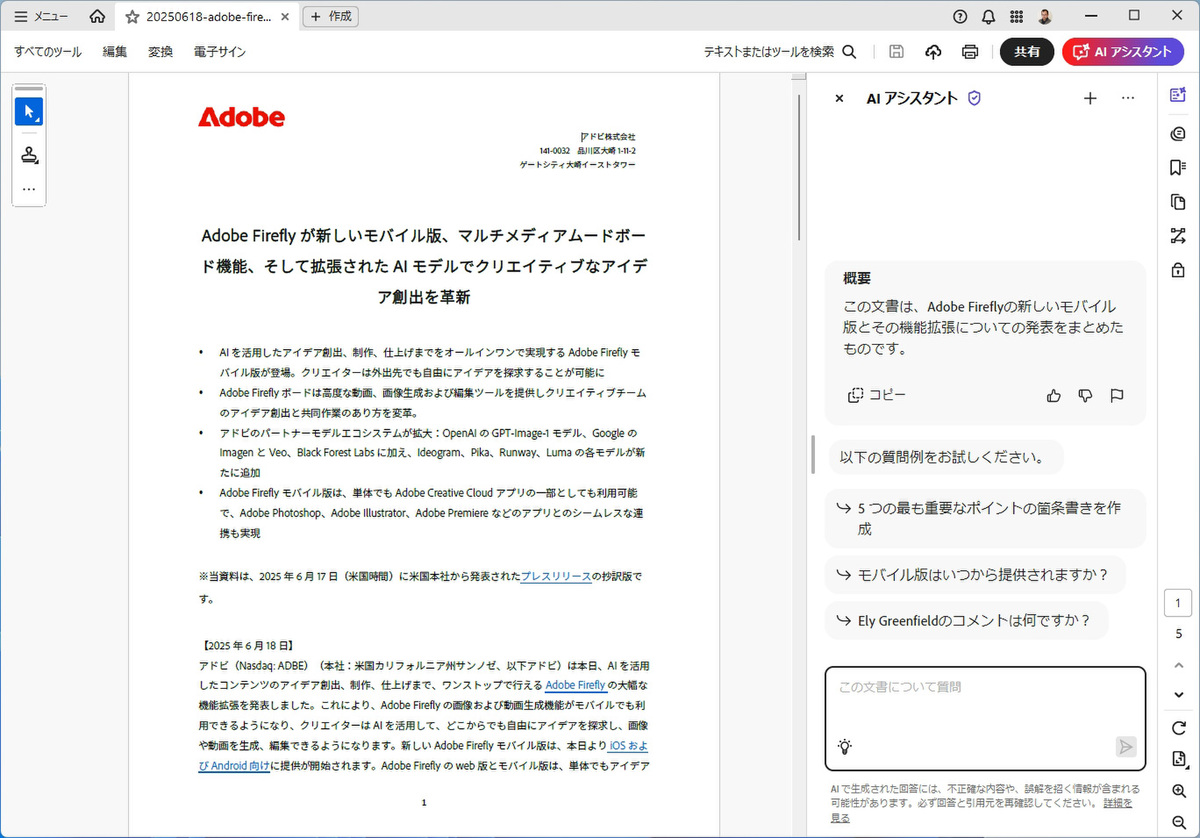Viewport: 1200px width, 838px height.
Task: Click the lightbulb suggestions icon
Action: point(845,746)
